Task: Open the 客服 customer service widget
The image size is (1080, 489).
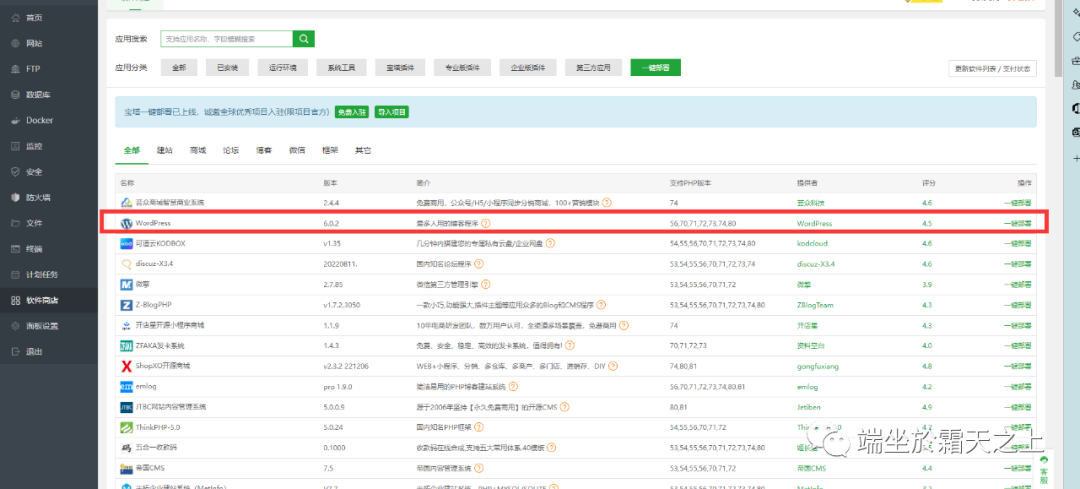Action: coord(1044,470)
